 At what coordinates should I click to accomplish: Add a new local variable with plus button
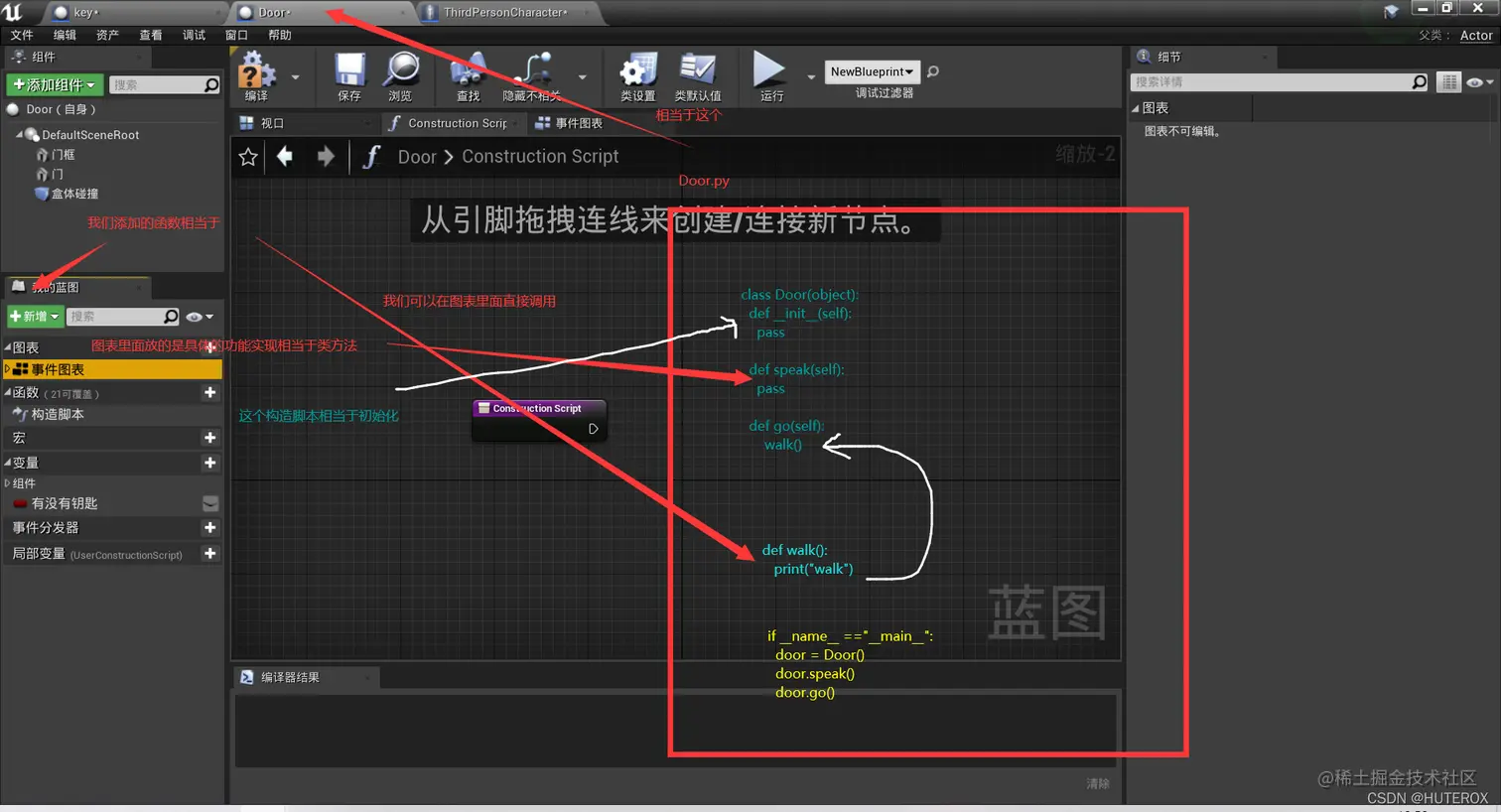pos(209,554)
